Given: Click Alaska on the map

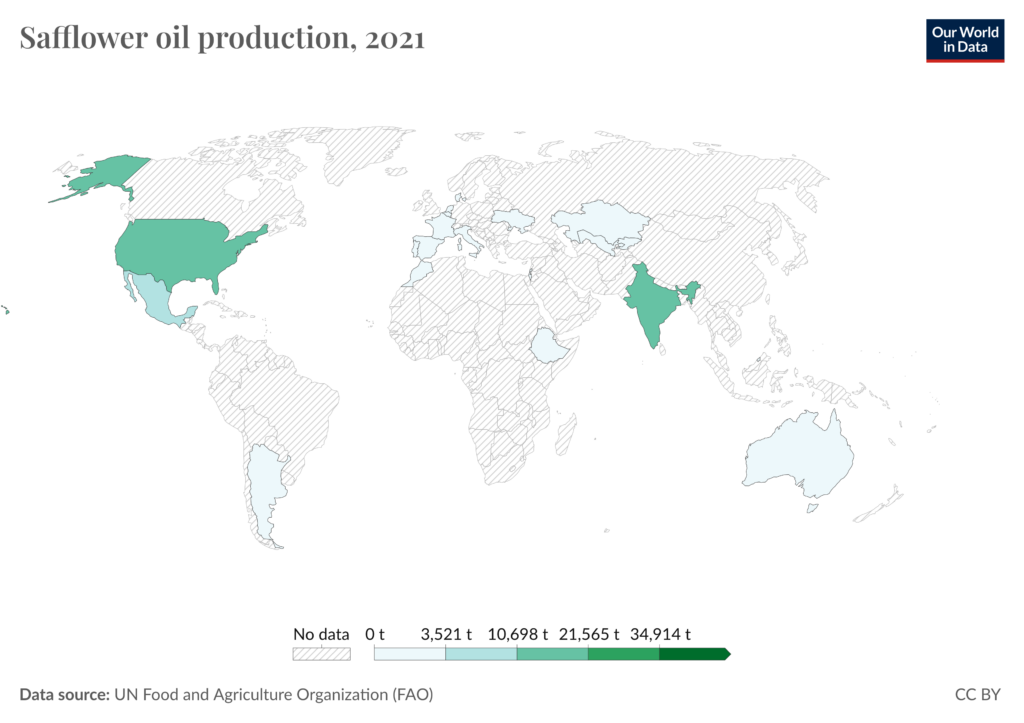Looking at the screenshot, I should point(111,173).
